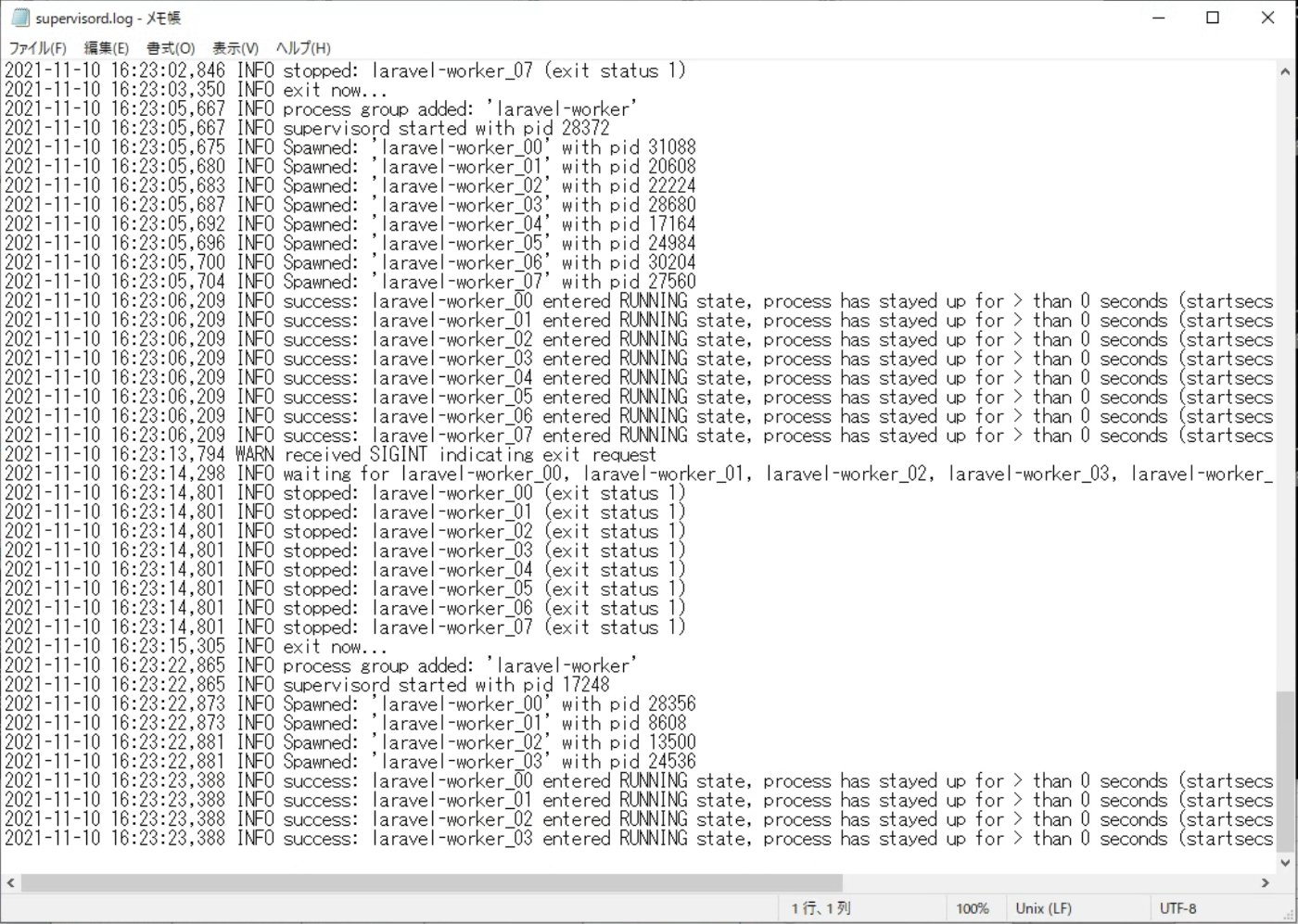
Task: Open the ファイル(F) menu
Action: [x=37, y=48]
